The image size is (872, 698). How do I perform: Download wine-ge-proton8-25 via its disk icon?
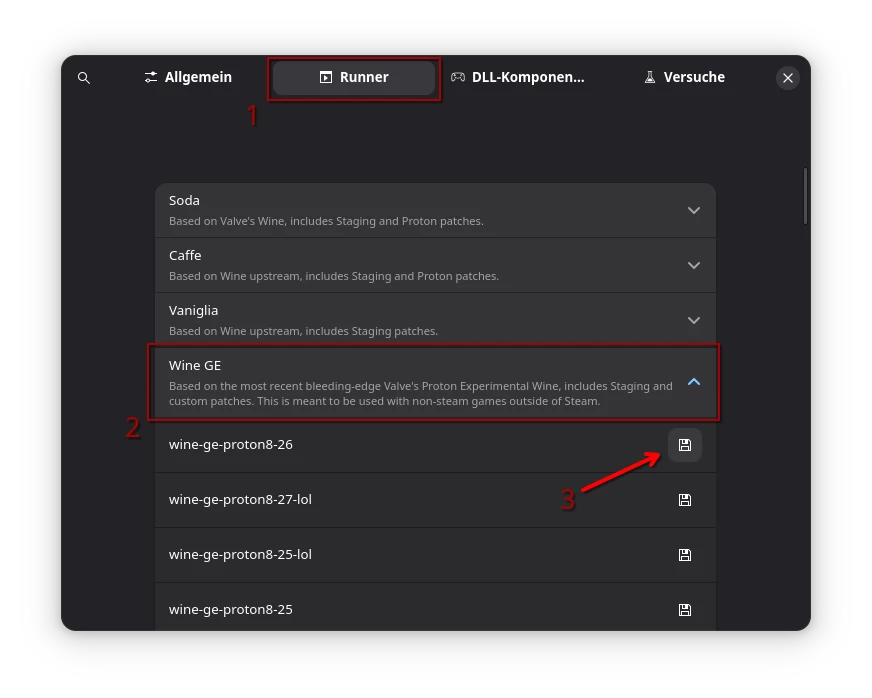click(x=685, y=610)
